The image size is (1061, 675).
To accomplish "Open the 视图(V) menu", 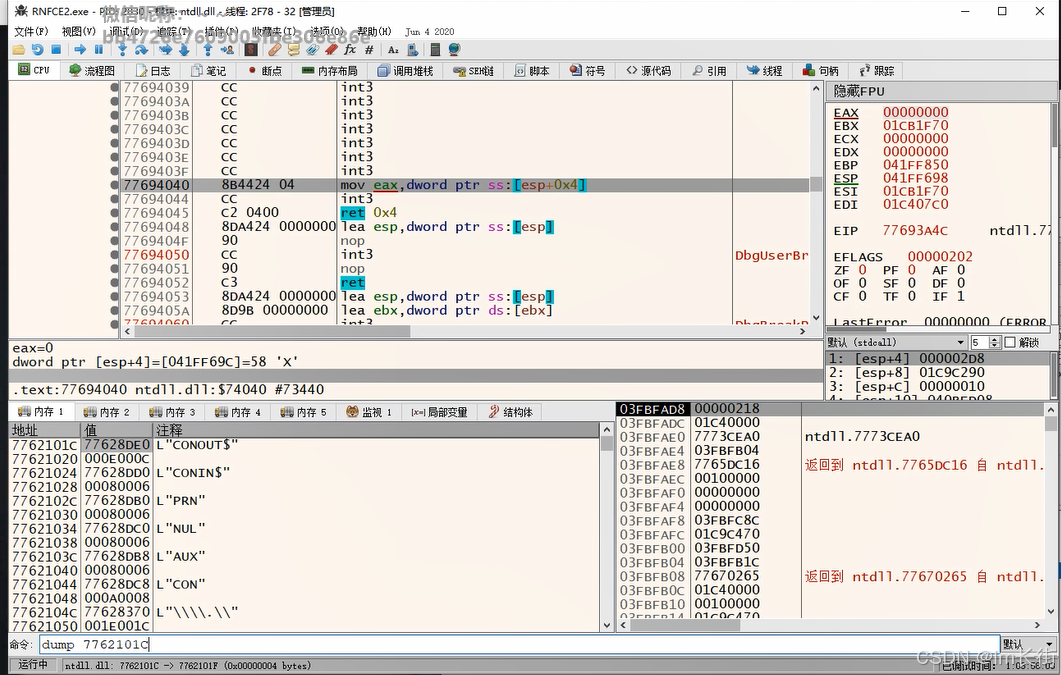I will pyautogui.click(x=78, y=31).
